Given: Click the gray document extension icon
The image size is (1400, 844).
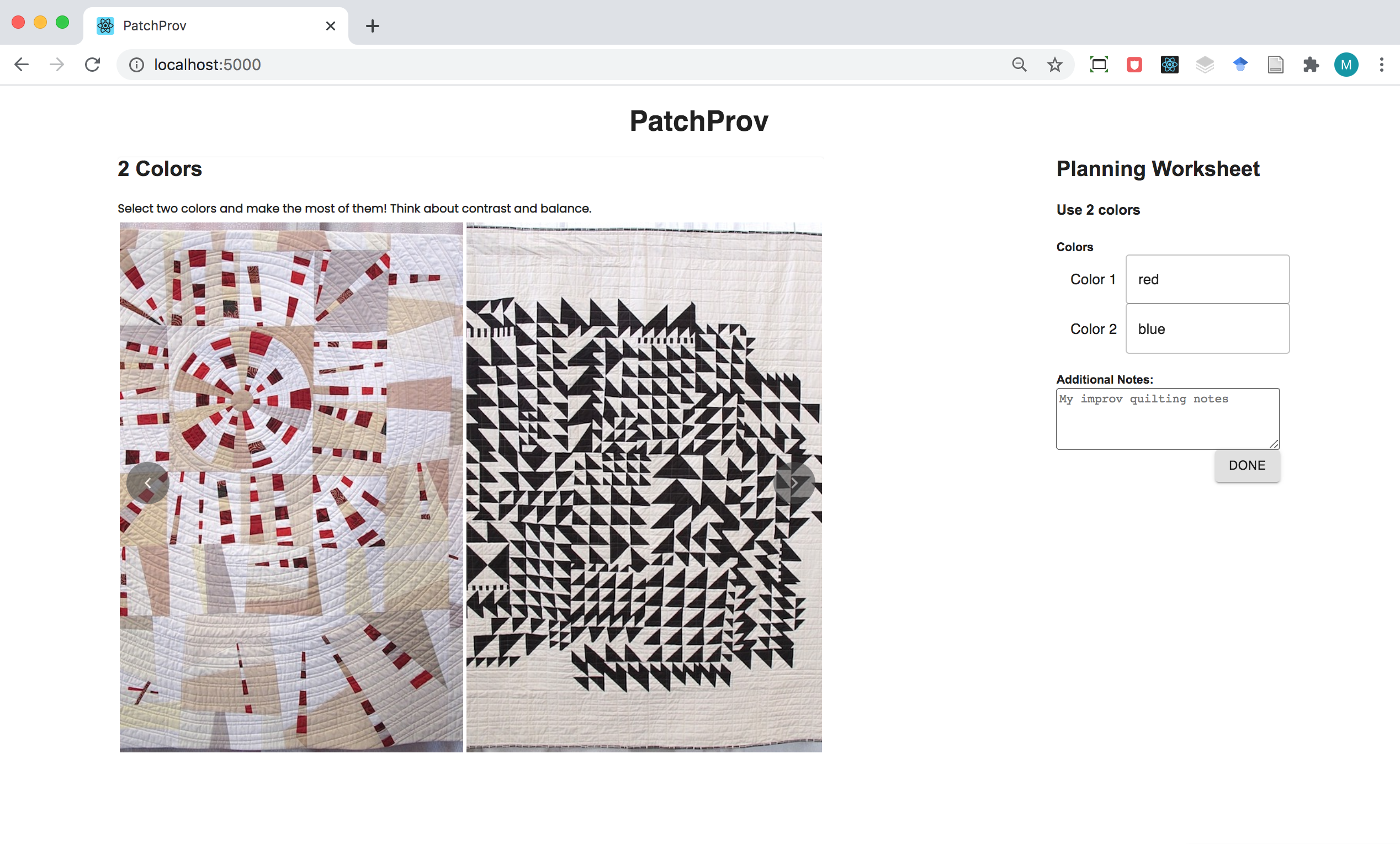Looking at the screenshot, I should pyautogui.click(x=1276, y=65).
